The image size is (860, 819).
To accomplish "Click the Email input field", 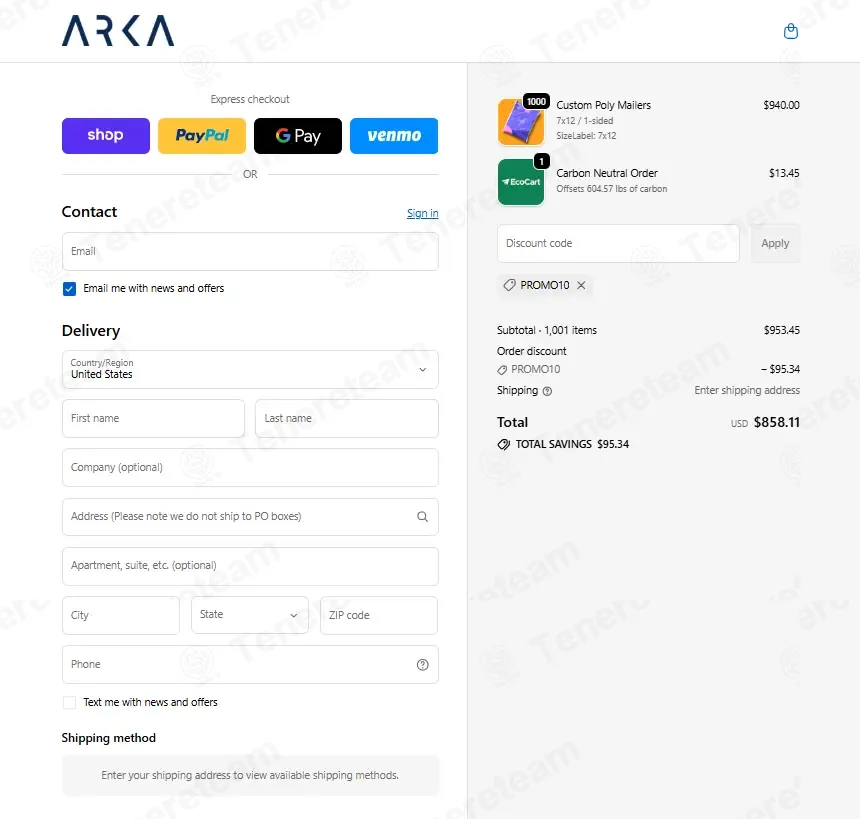I will tap(250, 251).
